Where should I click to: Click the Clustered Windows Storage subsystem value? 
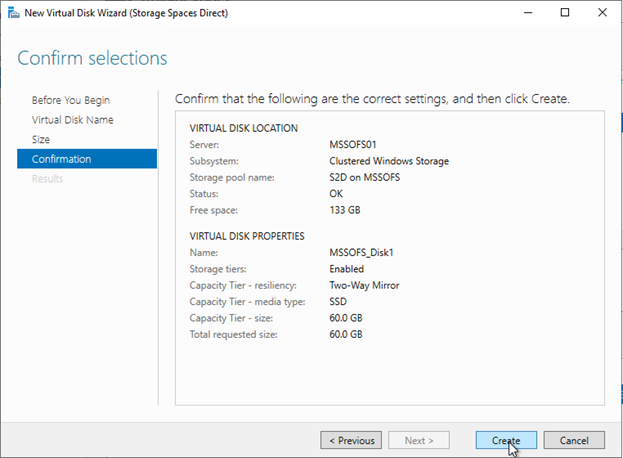coord(389,161)
